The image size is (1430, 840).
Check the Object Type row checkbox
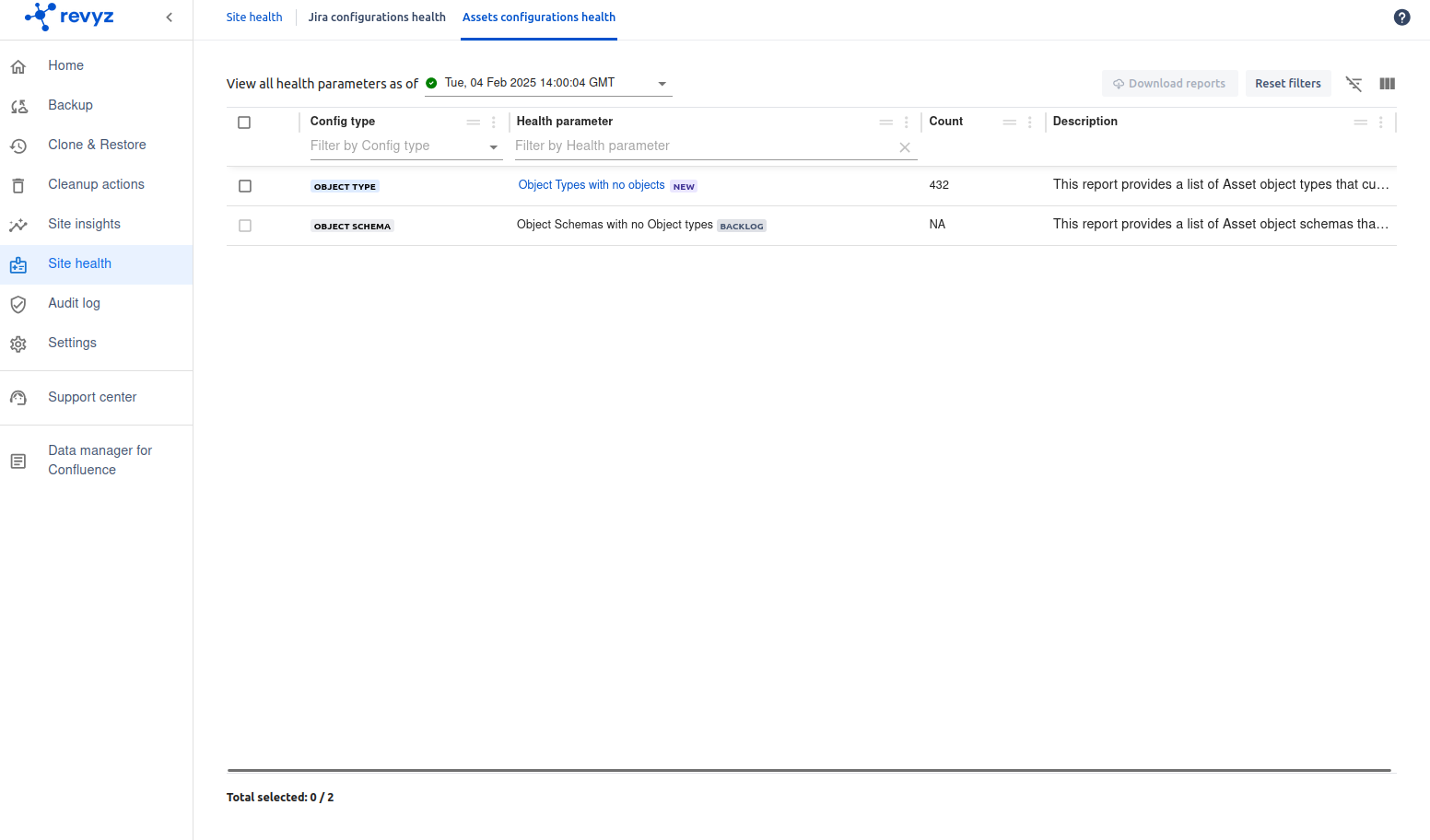coord(245,186)
